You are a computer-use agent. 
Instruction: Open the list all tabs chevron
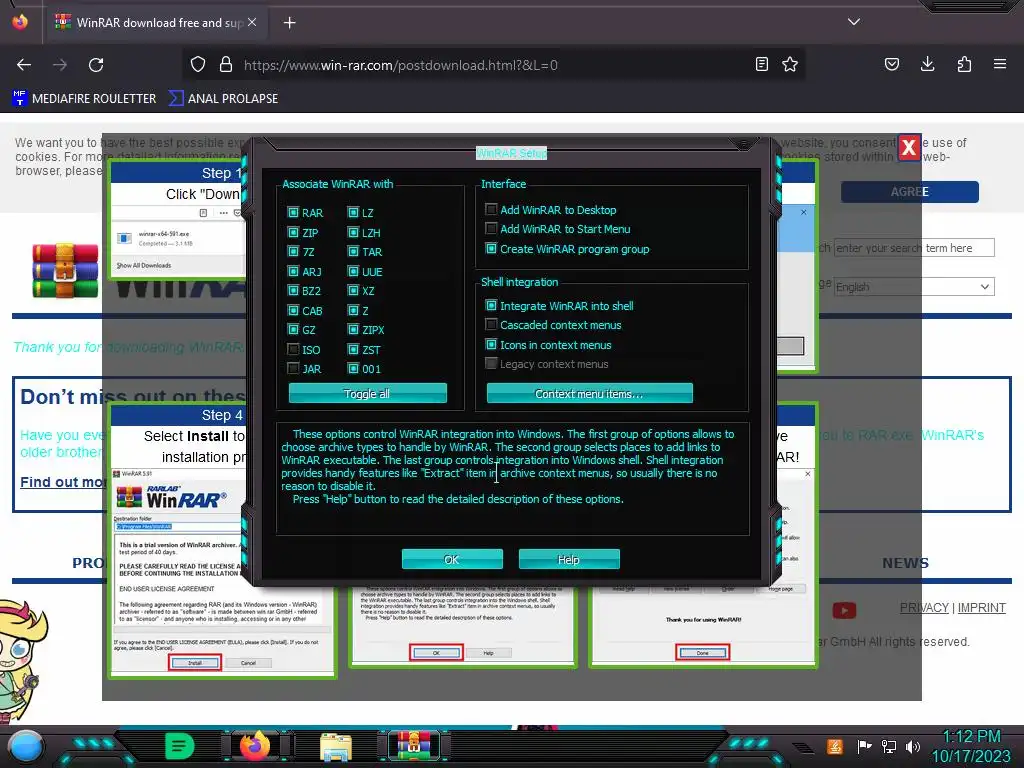coord(854,22)
